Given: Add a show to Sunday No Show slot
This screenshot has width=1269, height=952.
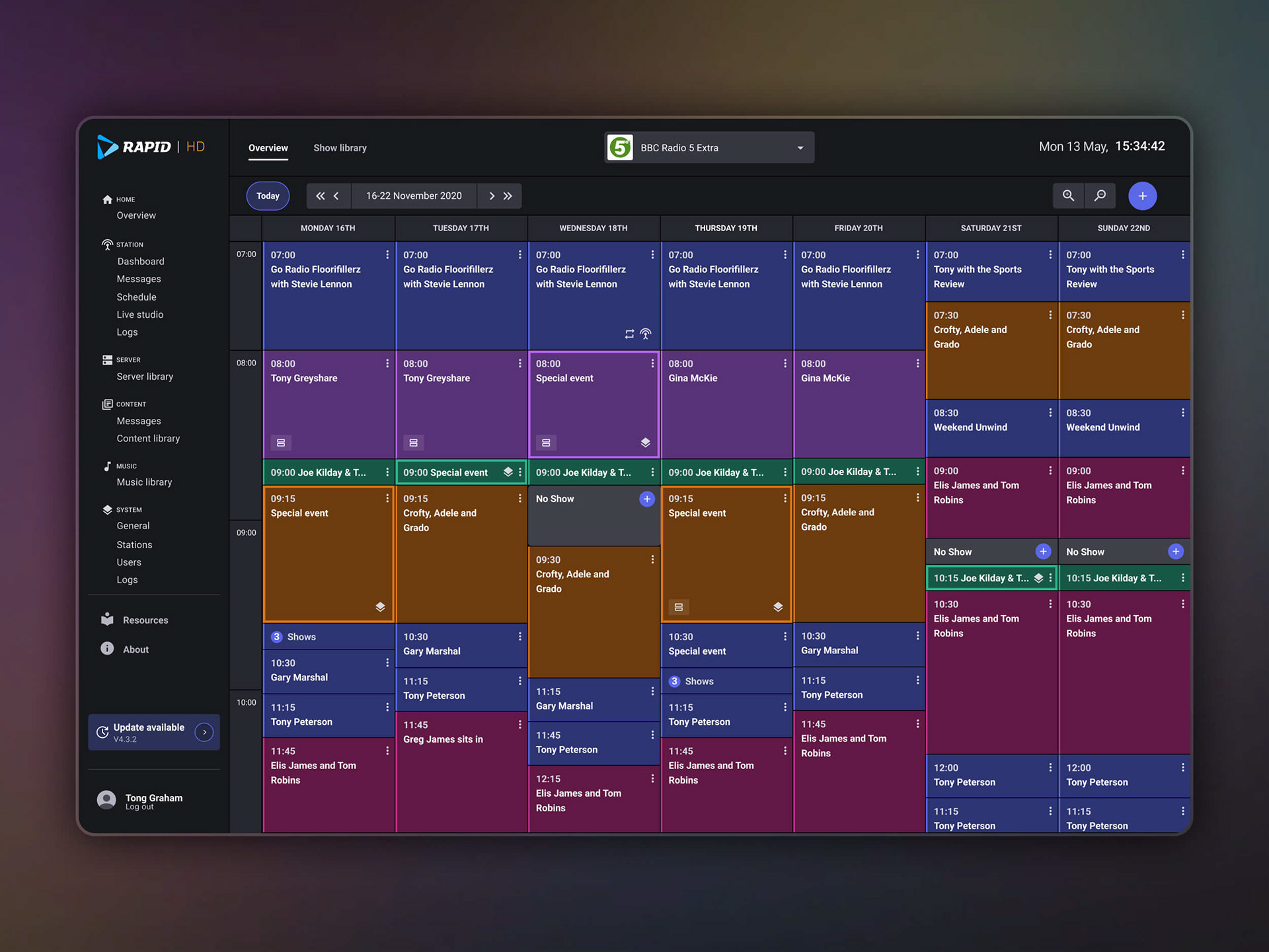Looking at the screenshot, I should [1176, 552].
